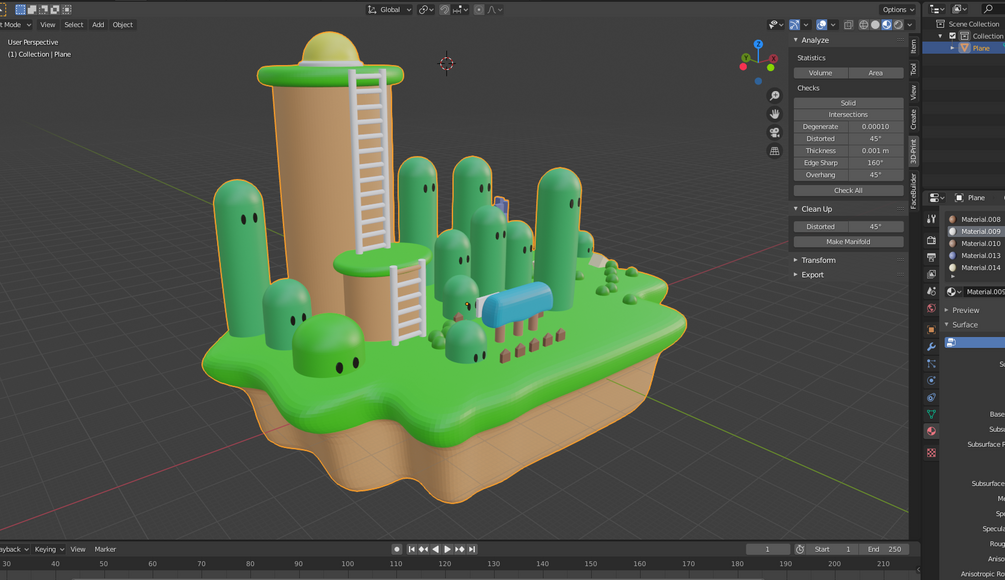Expand the Export panel
This screenshot has height=580, width=1005.
point(796,275)
